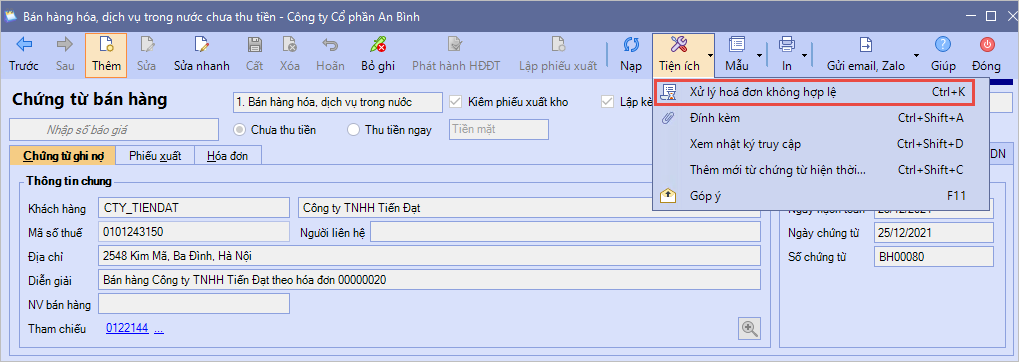Click the Diễn giải description field
Screen dimensions: 1019x362
click(429, 279)
